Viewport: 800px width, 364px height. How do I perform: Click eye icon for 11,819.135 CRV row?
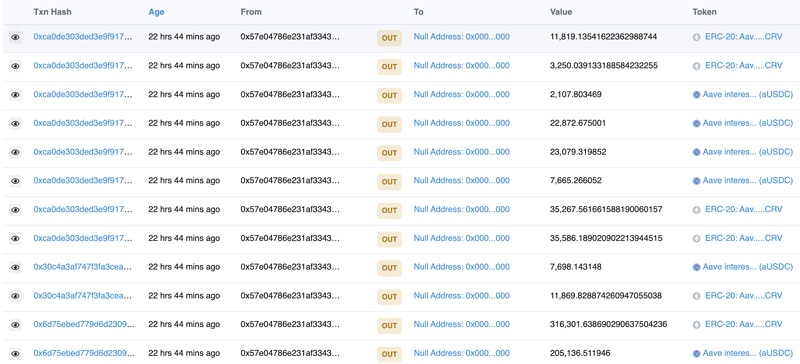(x=15, y=37)
